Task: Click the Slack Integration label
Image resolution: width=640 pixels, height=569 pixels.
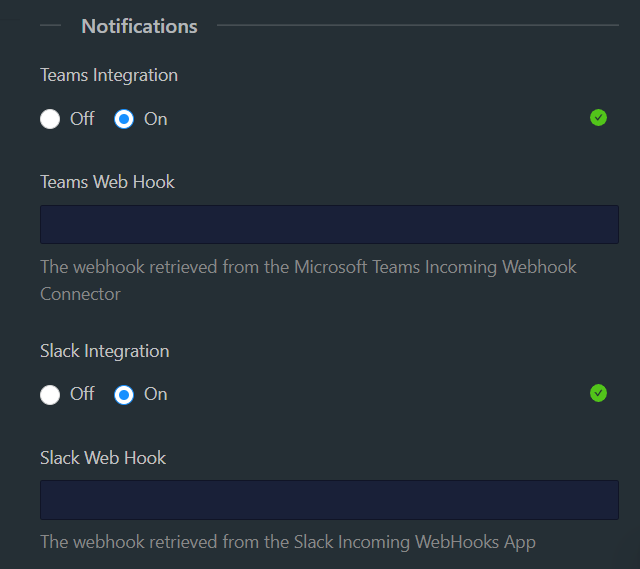Action: point(105,351)
